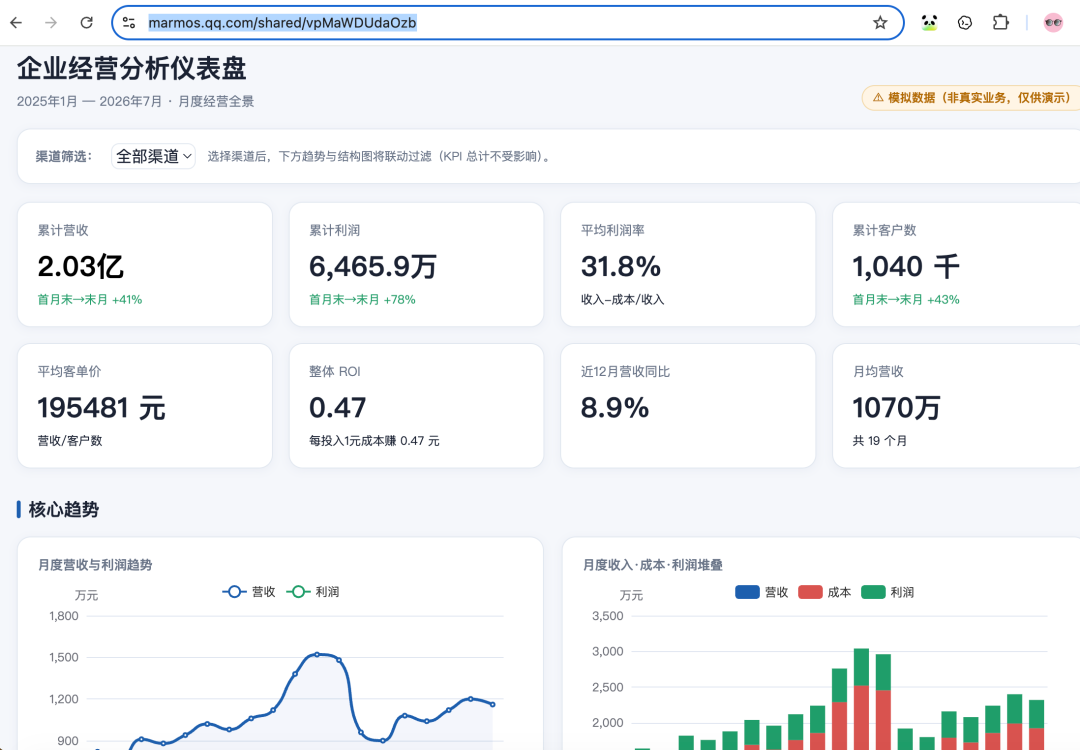Reload the page with the refresh icon
The width and height of the screenshot is (1080, 750).
pos(86,23)
